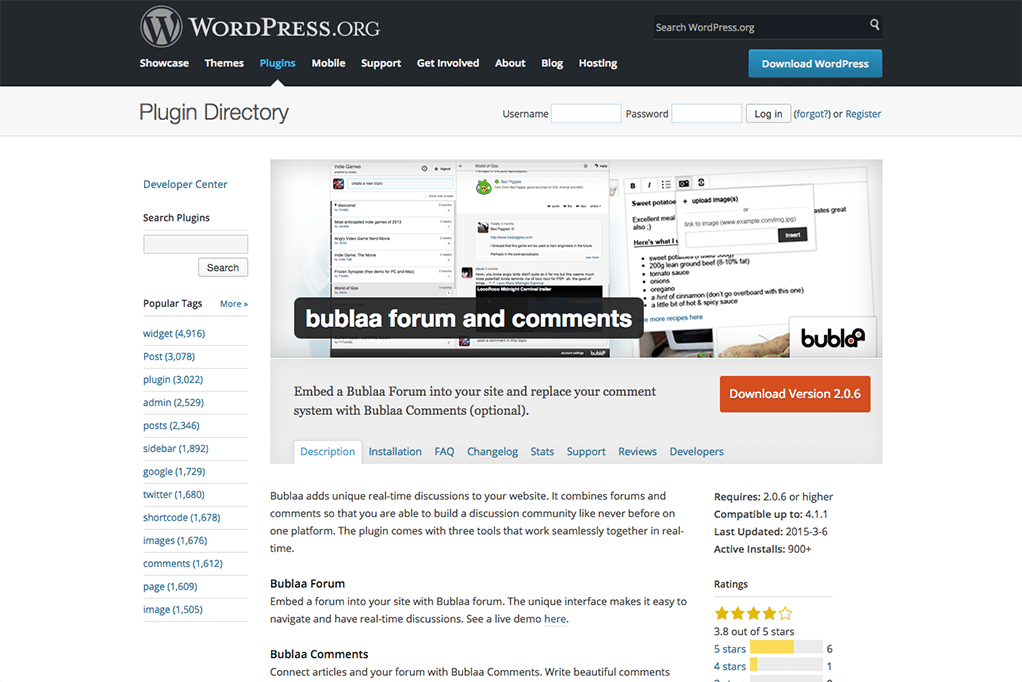The width and height of the screenshot is (1022, 682).
Task: Switch to the plugin Support tab
Action: tap(586, 452)
